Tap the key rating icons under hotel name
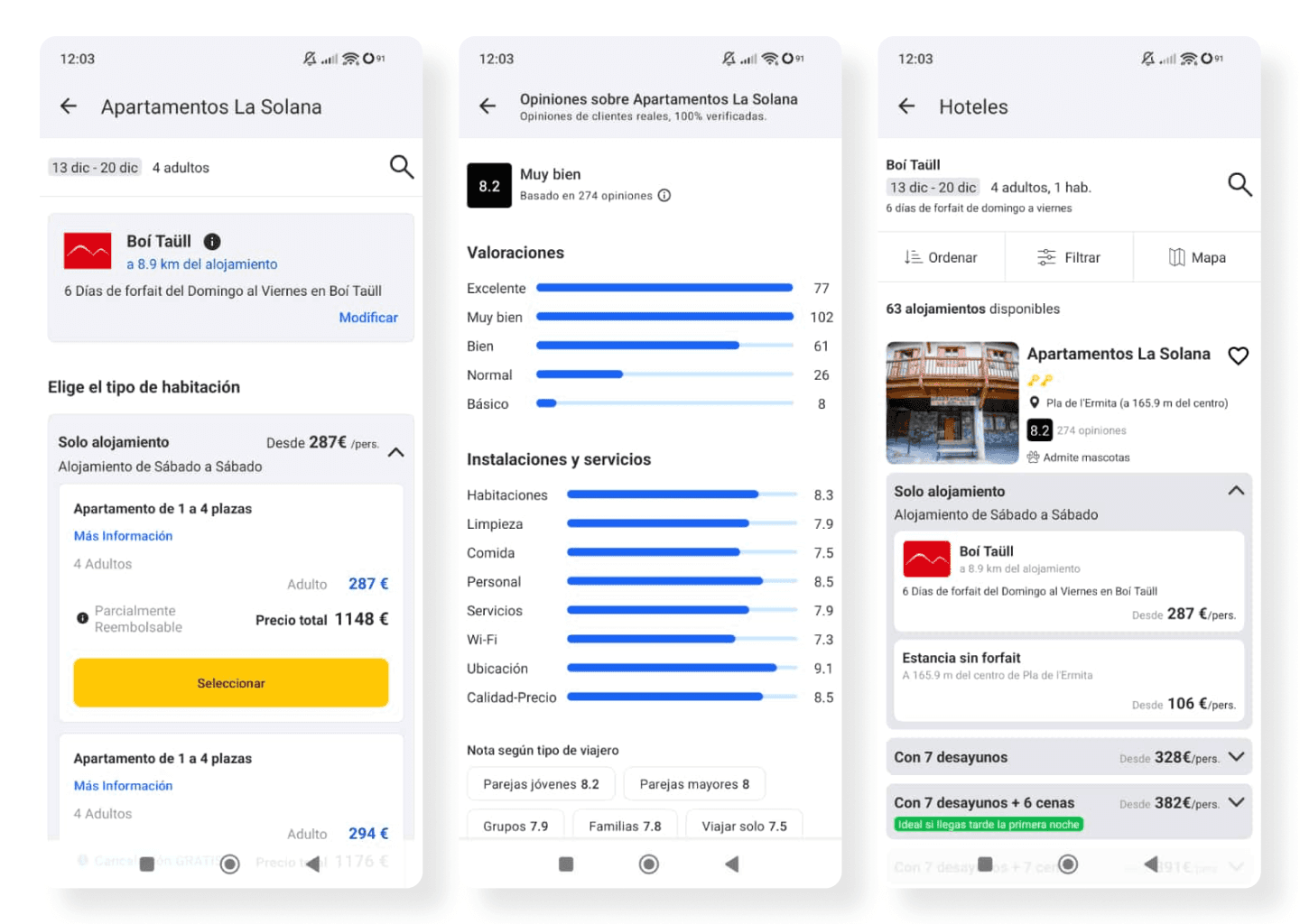Viewport: 1300px width, 924px height. 1040,380
